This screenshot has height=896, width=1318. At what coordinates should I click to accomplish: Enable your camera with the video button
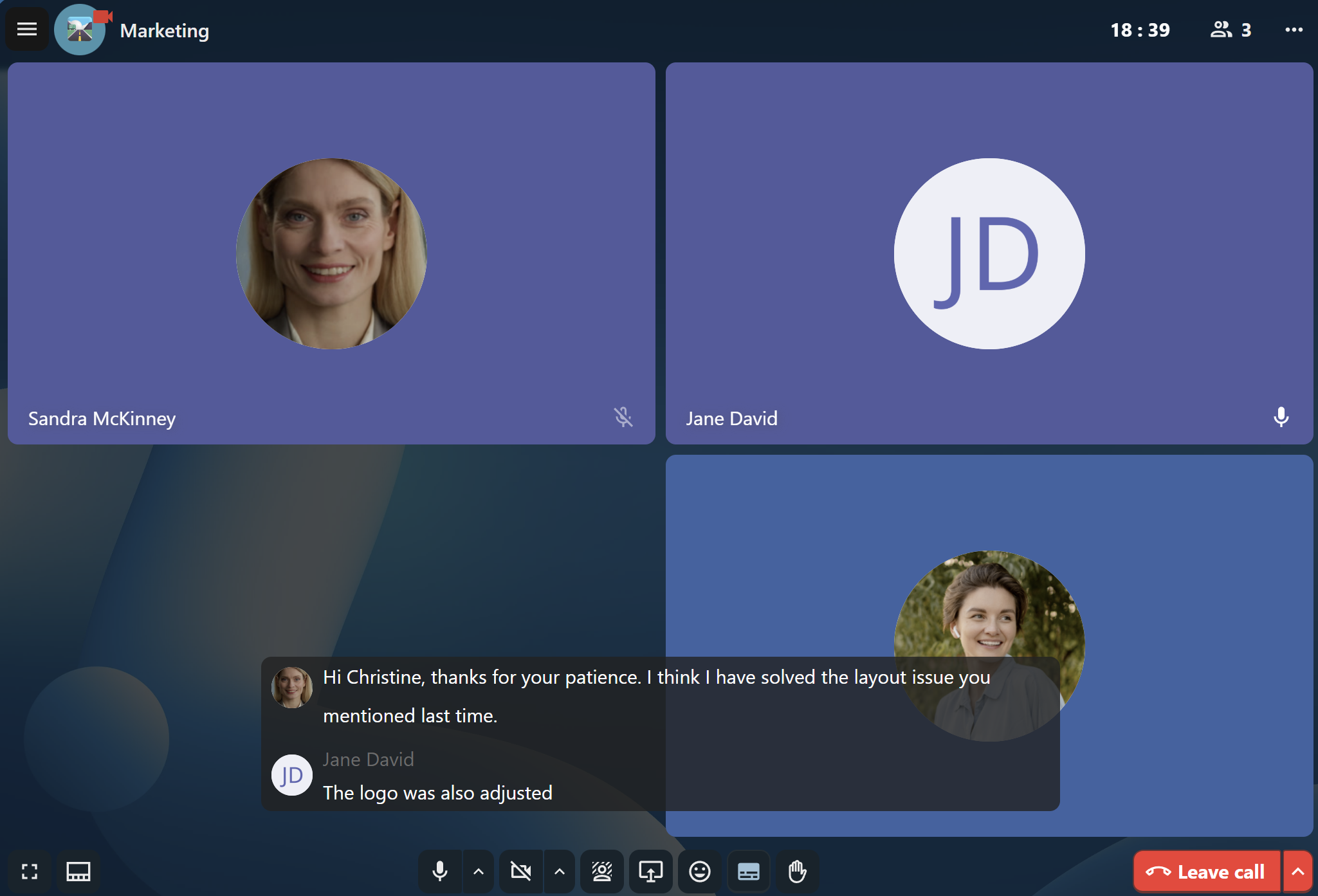521,872
